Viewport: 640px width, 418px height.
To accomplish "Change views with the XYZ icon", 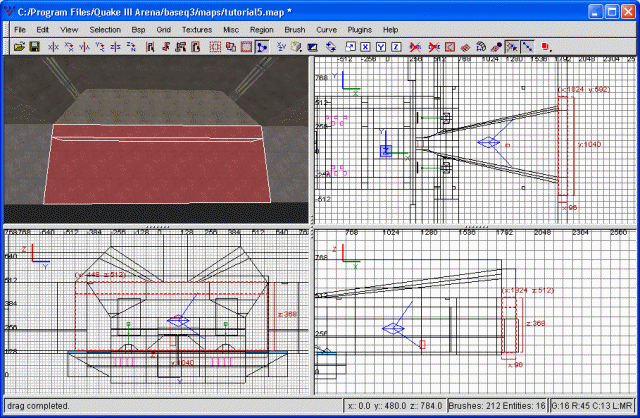I will coord(281,47).
